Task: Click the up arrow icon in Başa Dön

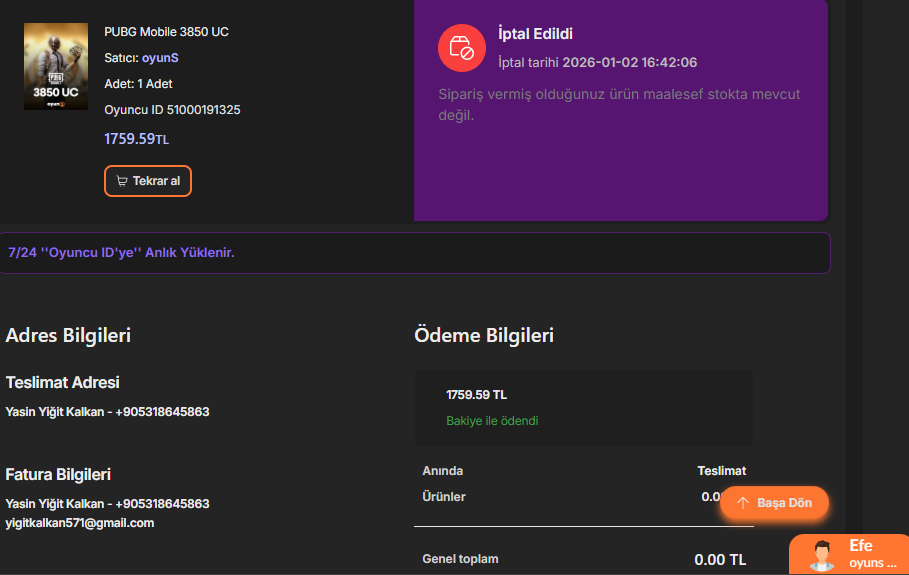Action: 743,503
